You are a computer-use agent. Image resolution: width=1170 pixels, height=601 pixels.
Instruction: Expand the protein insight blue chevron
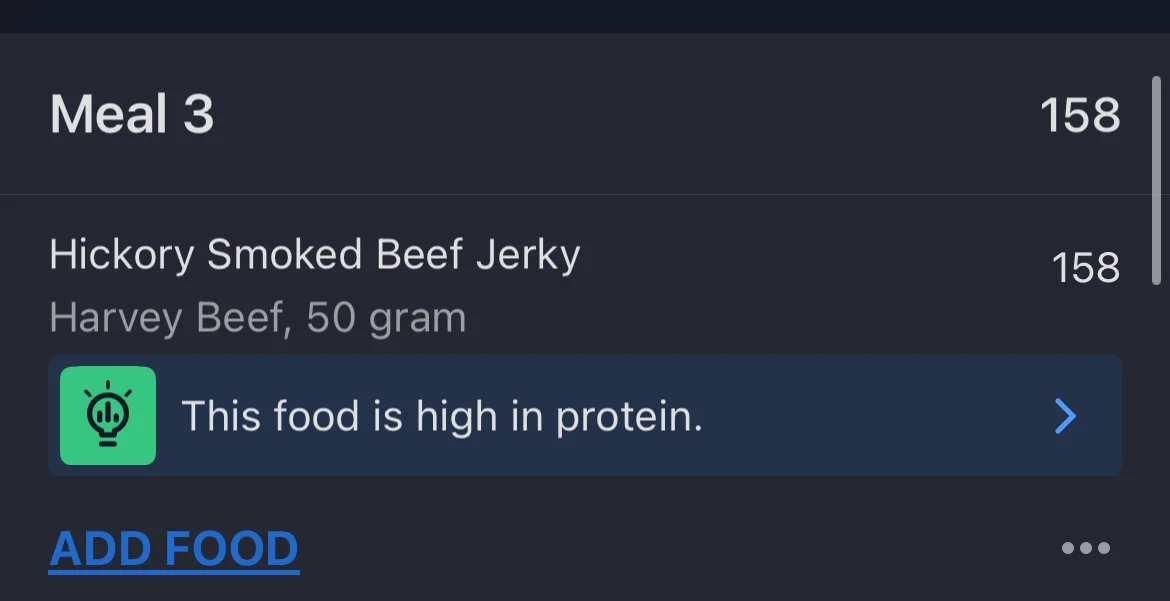click(x=1065, y=416)
